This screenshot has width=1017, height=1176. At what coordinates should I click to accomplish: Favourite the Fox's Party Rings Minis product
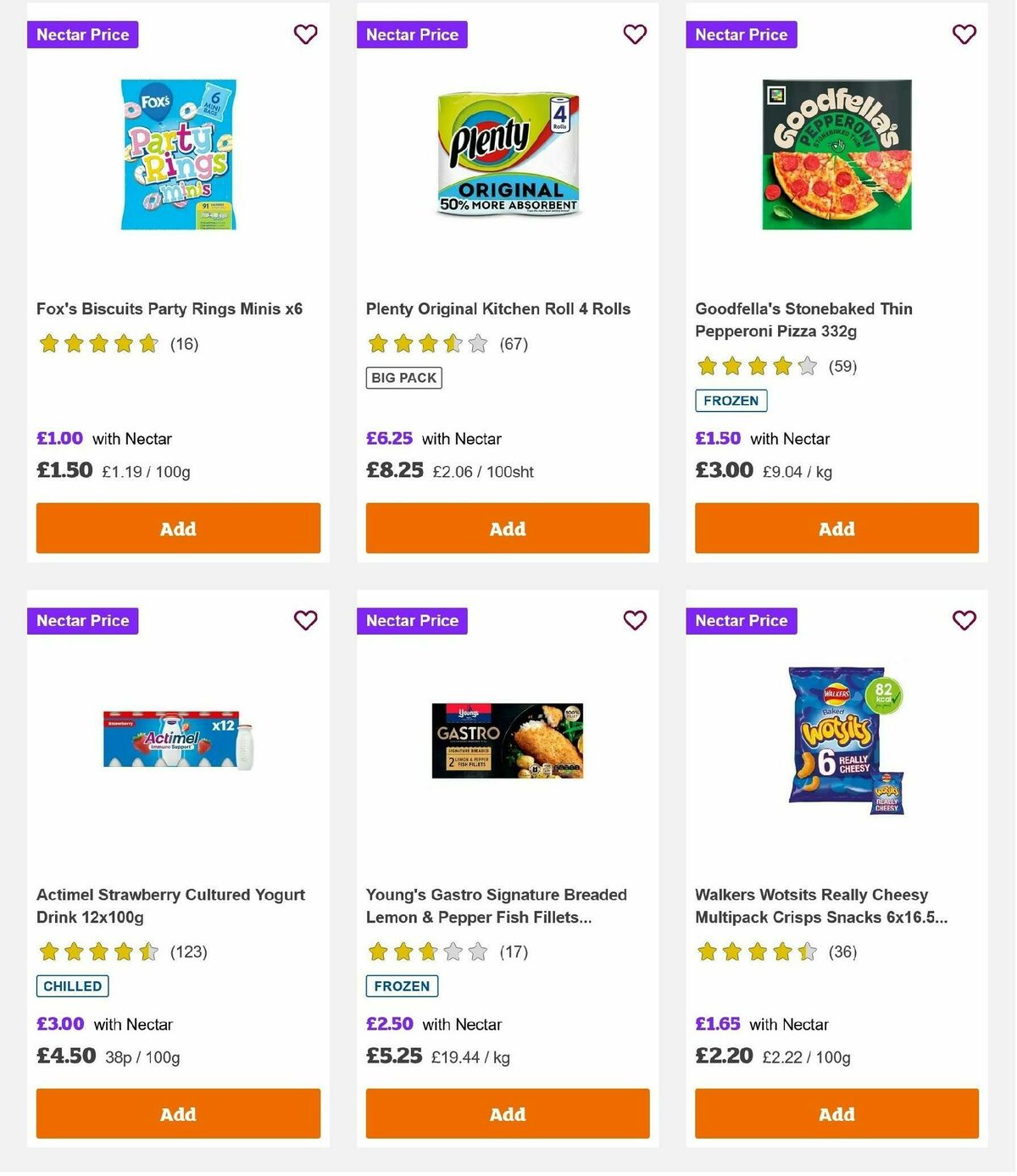(x=305, y=35)
